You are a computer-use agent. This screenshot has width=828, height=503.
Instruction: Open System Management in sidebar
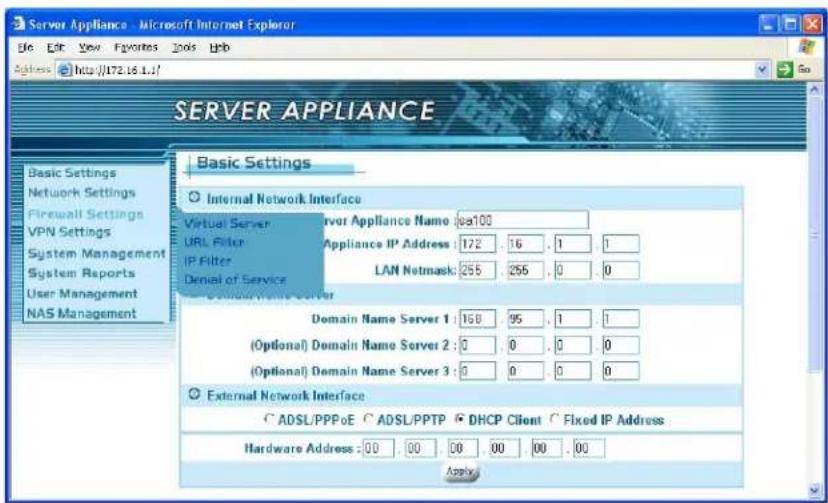point(97,253)
